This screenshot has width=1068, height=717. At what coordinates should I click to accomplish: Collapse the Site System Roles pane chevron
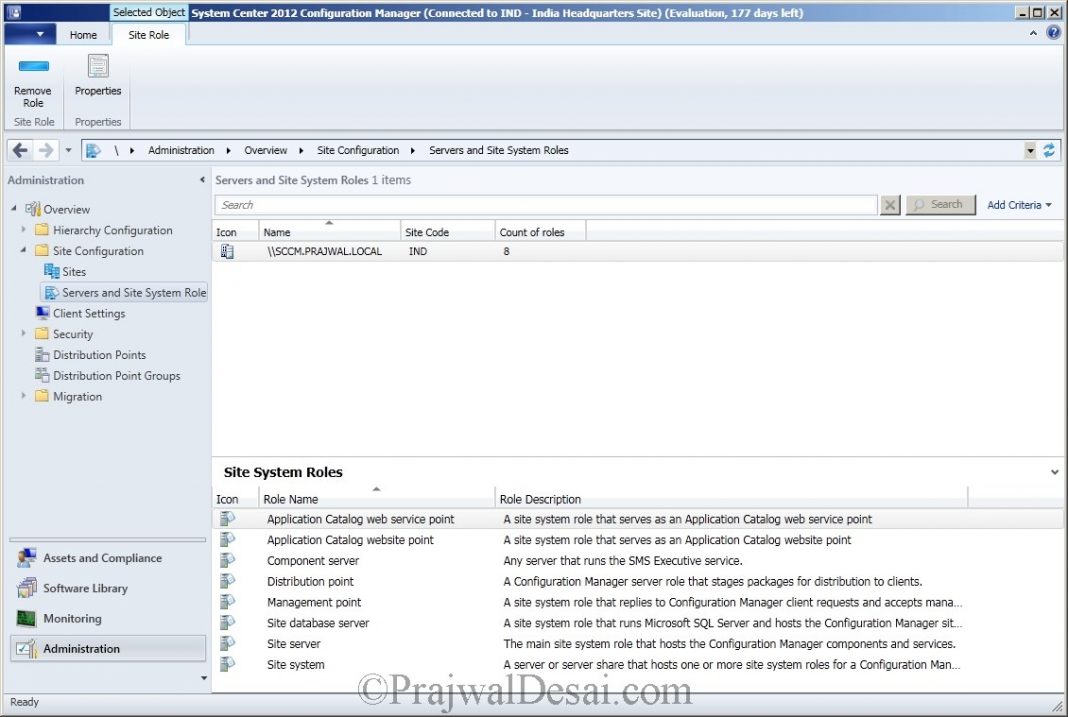(x=1054, y=472)
